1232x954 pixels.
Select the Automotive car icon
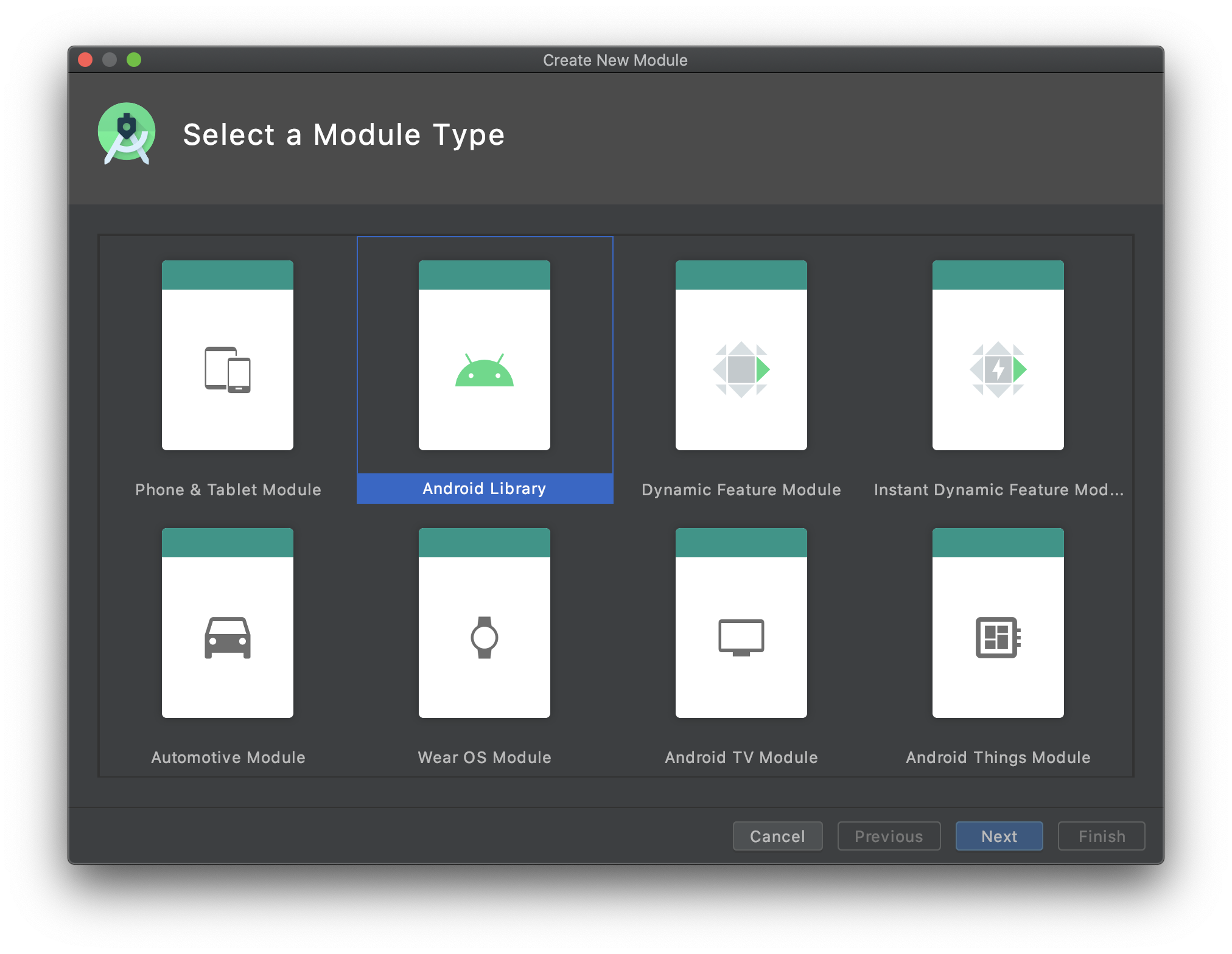coord(228,637)
